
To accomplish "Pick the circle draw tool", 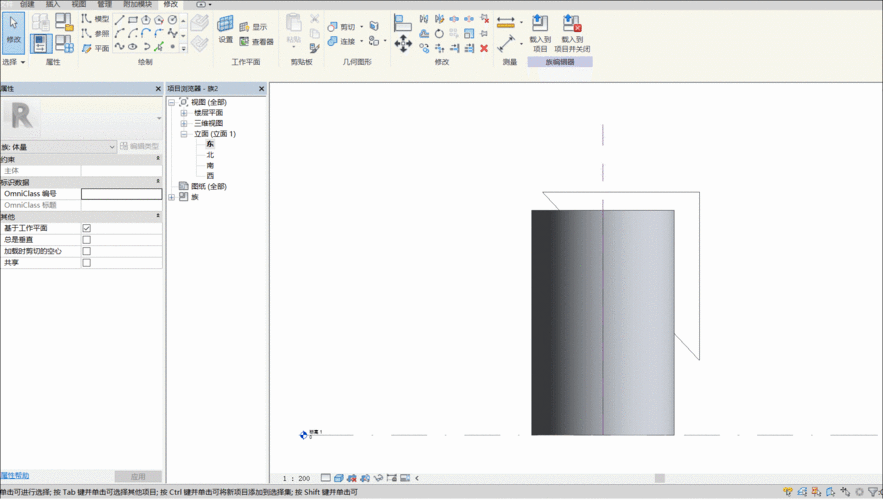I will click(x=172, y=20).
